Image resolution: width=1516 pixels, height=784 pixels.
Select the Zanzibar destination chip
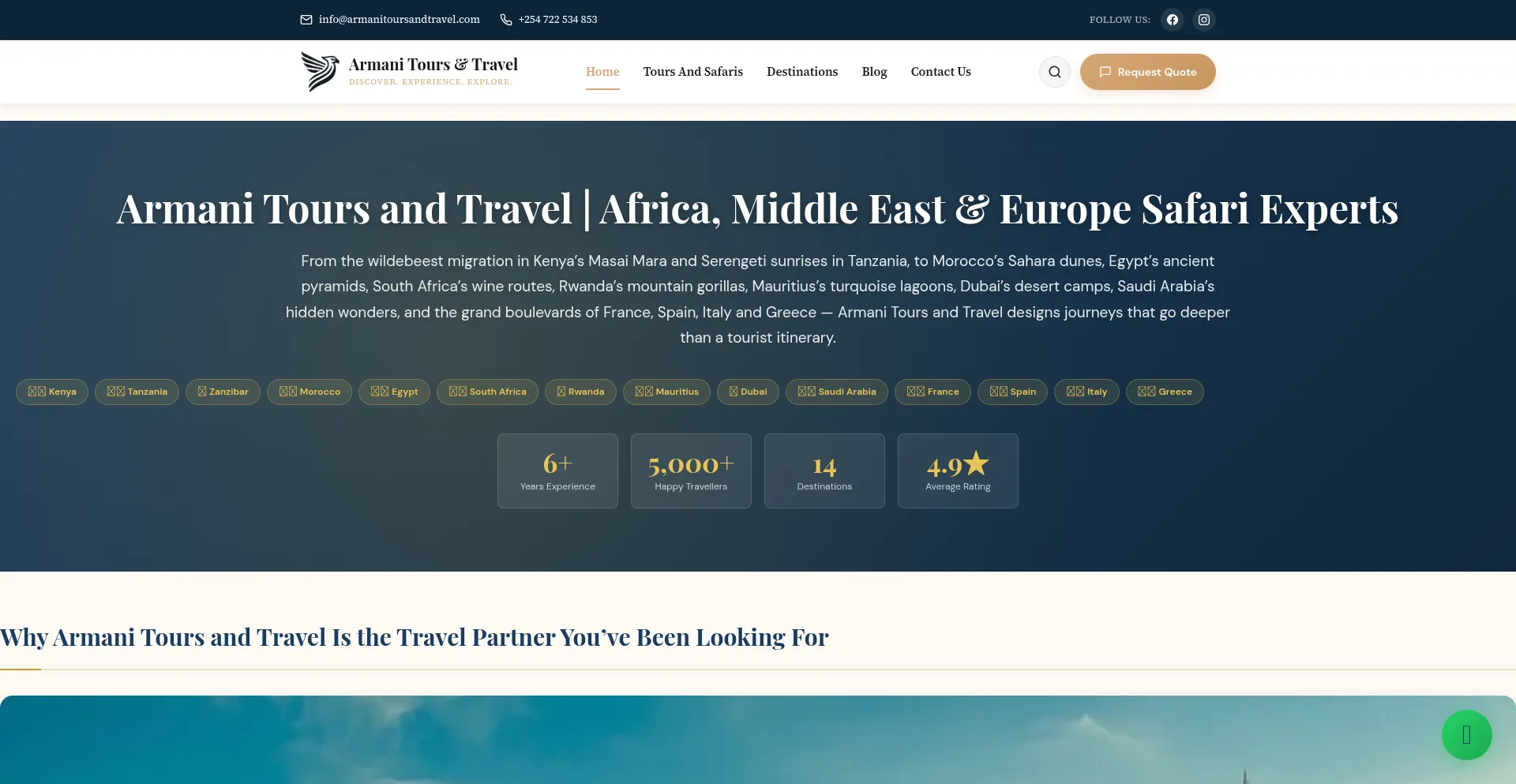click(223, 392)
